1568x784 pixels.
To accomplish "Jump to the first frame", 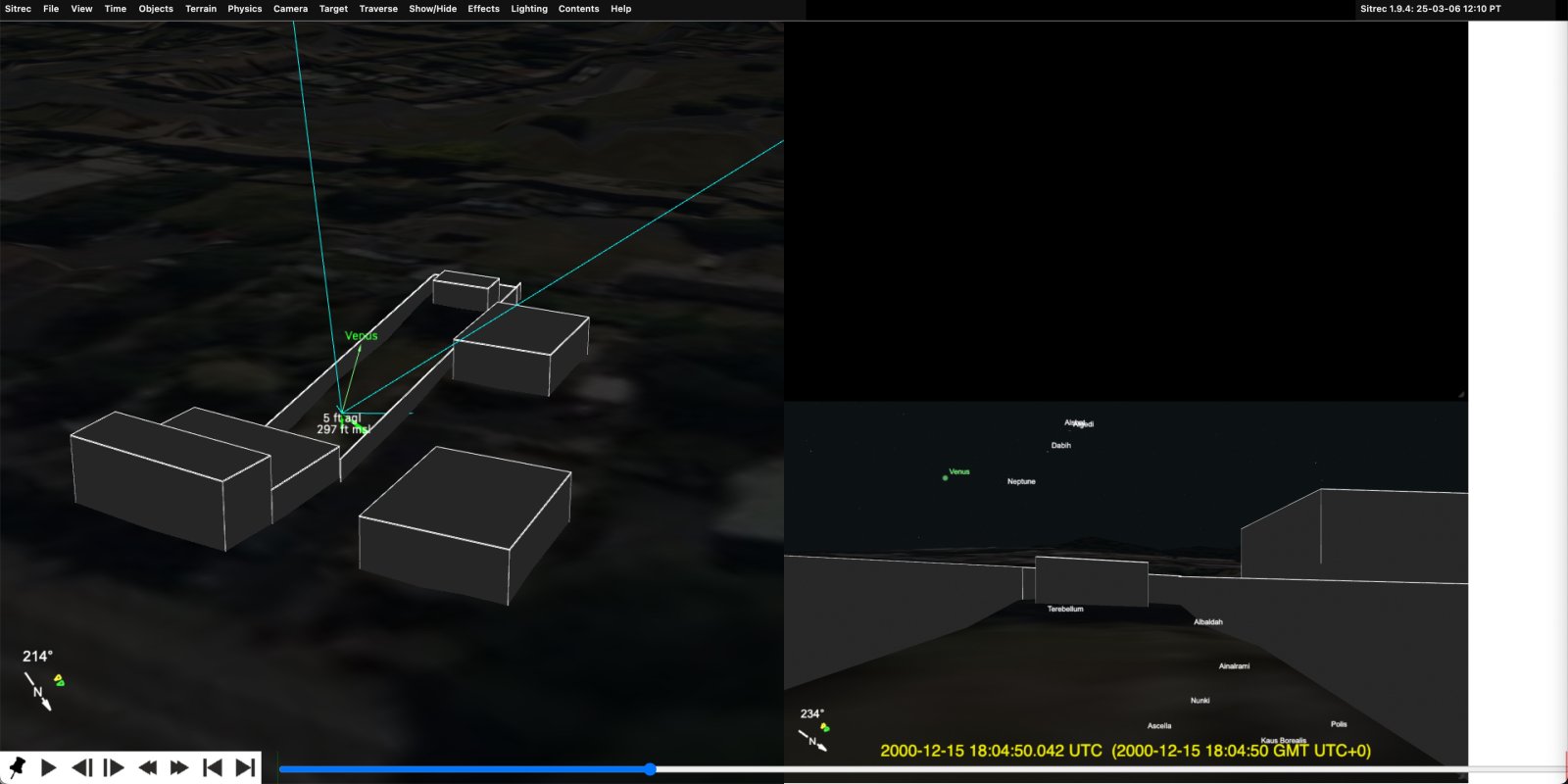I will (x=212, y=767).
